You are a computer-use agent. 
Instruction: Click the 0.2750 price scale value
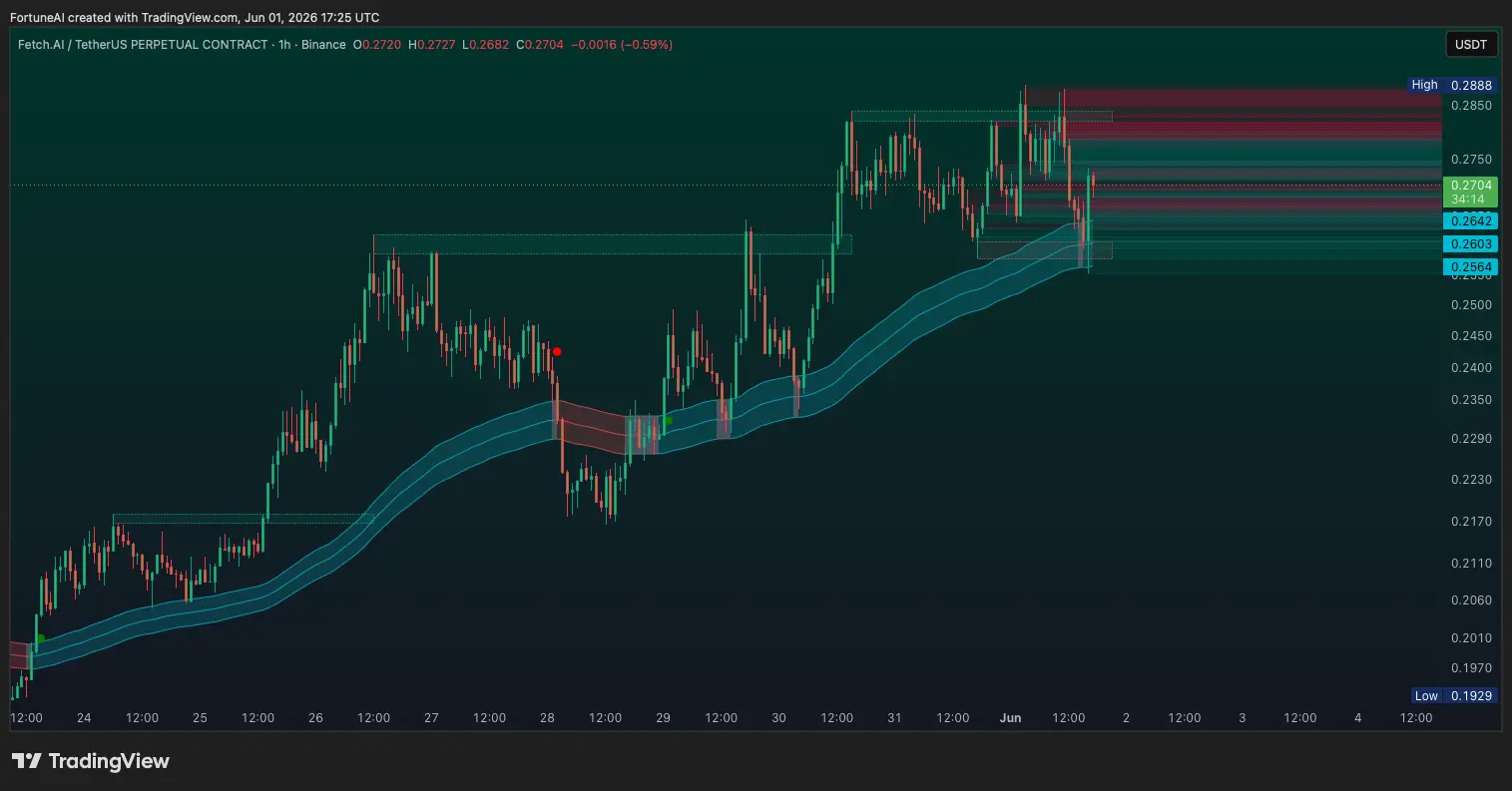(x=1471, y=160)
